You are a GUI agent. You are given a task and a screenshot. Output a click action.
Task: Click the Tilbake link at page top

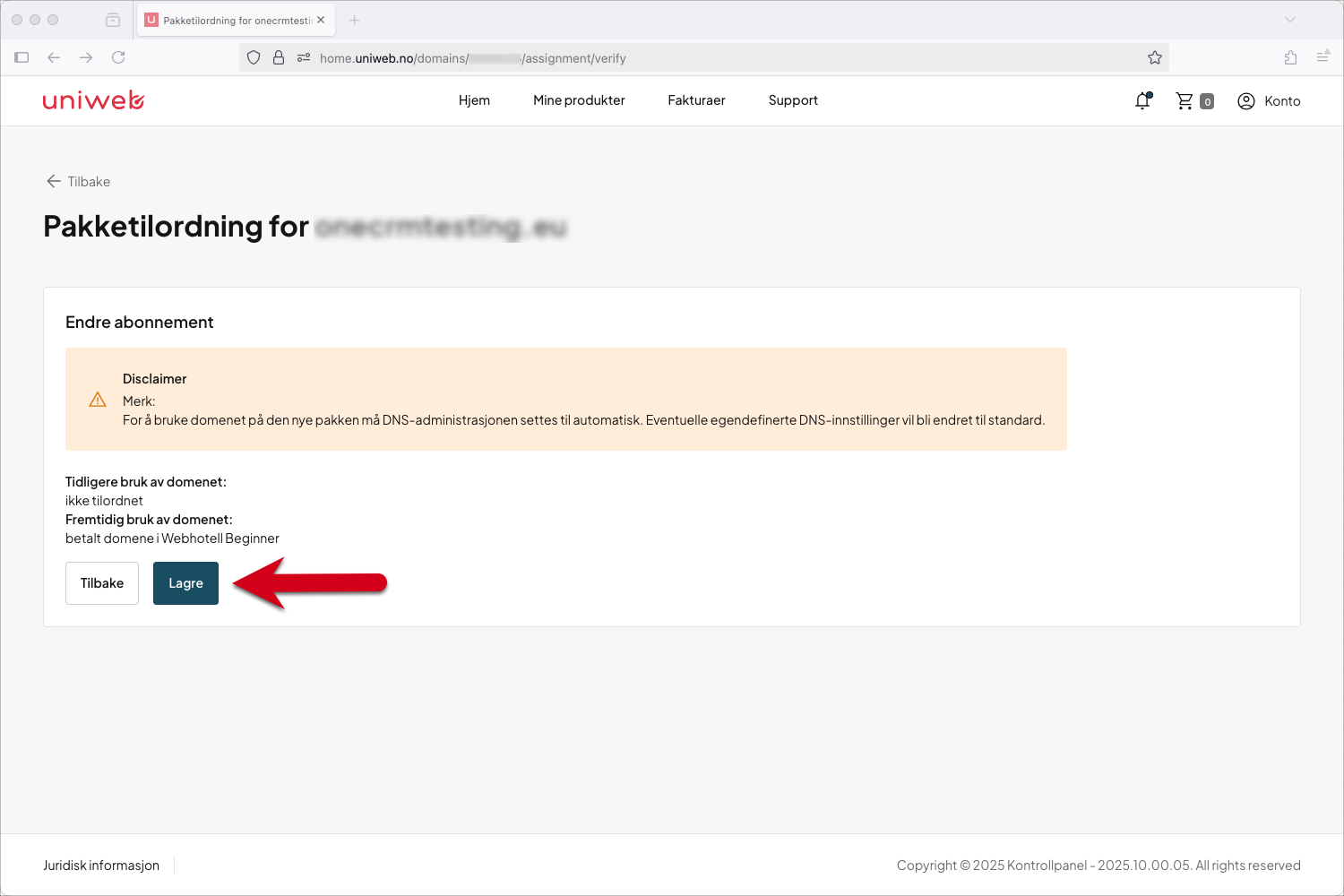click(x=78, y=182)
